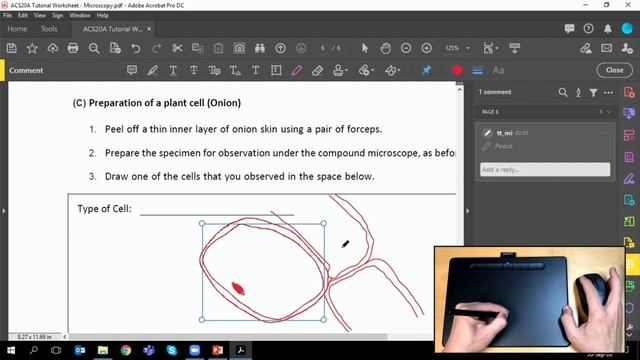Open the View menu
This screenshot has width=640, height=360.
pyautogui.click(x=40, y=16)
